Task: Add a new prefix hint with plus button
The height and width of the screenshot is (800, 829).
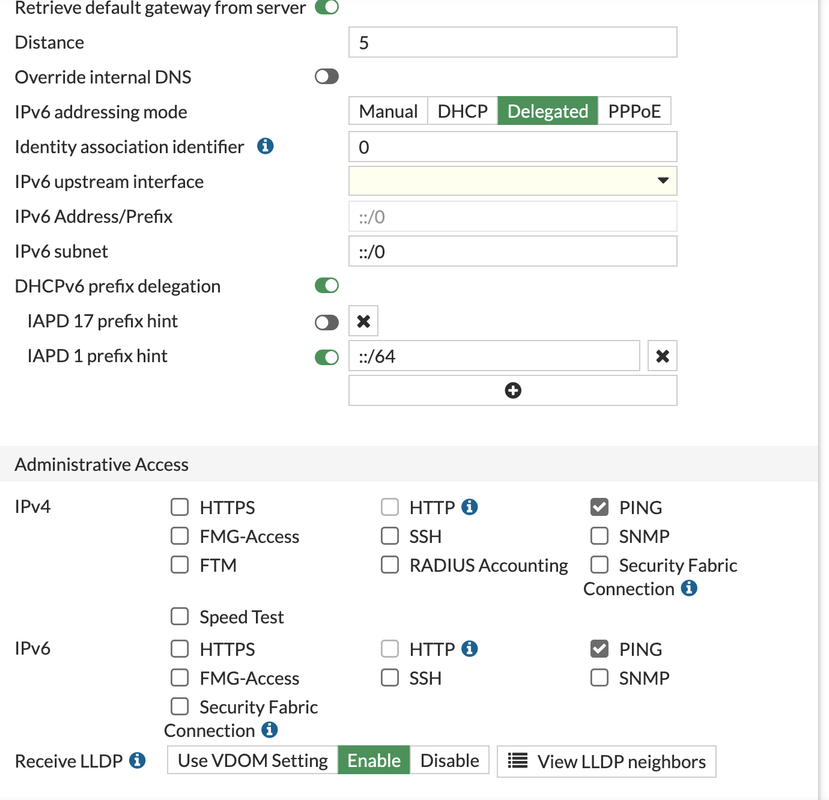Action: pos(512,390)
